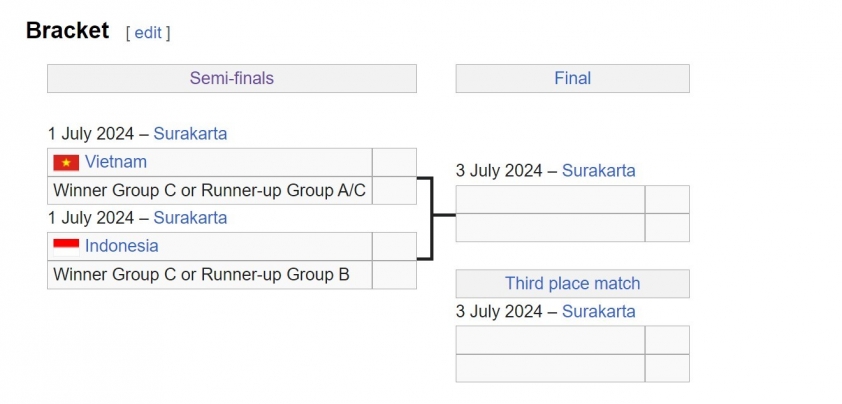Open the Indonesia team link
This screenshot has width=842, height=404.
pos(121,246)
